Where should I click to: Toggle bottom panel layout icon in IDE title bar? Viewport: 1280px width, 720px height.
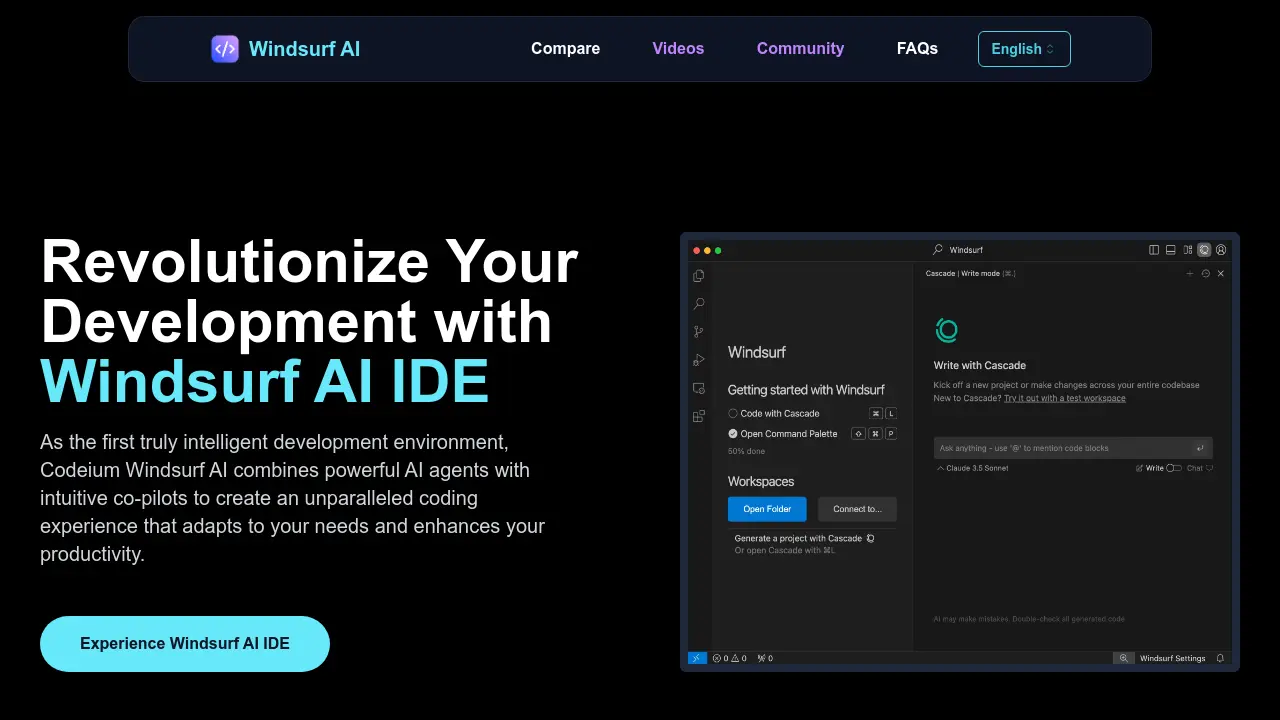1171,250
